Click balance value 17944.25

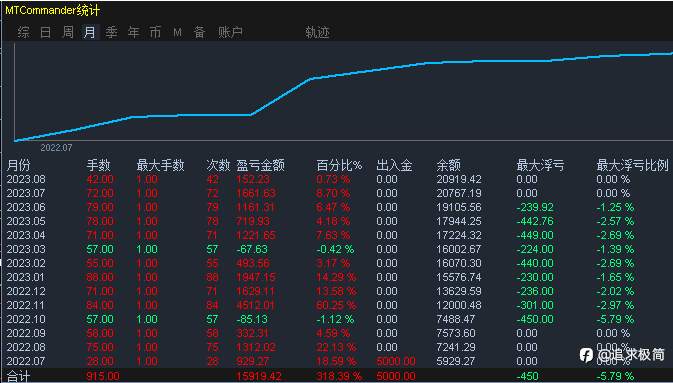tap(459, 221)
